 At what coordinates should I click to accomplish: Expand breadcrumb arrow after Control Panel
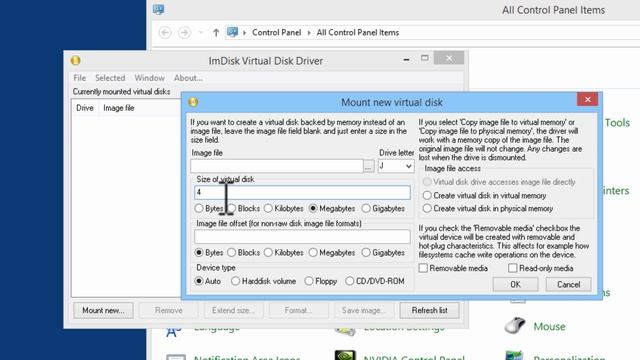pyautogui.click(x=309, y=33)
